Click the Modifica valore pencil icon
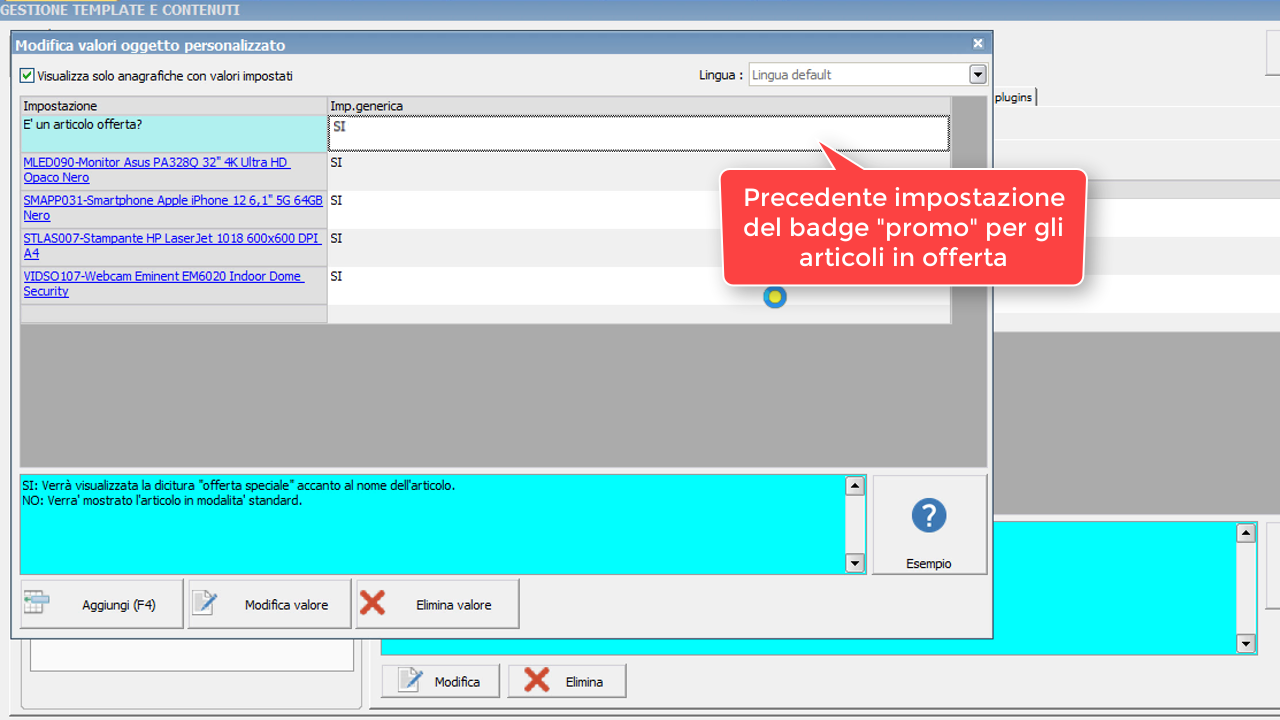The width and height of the screenshot is (1280, 720). click(205, 603)
